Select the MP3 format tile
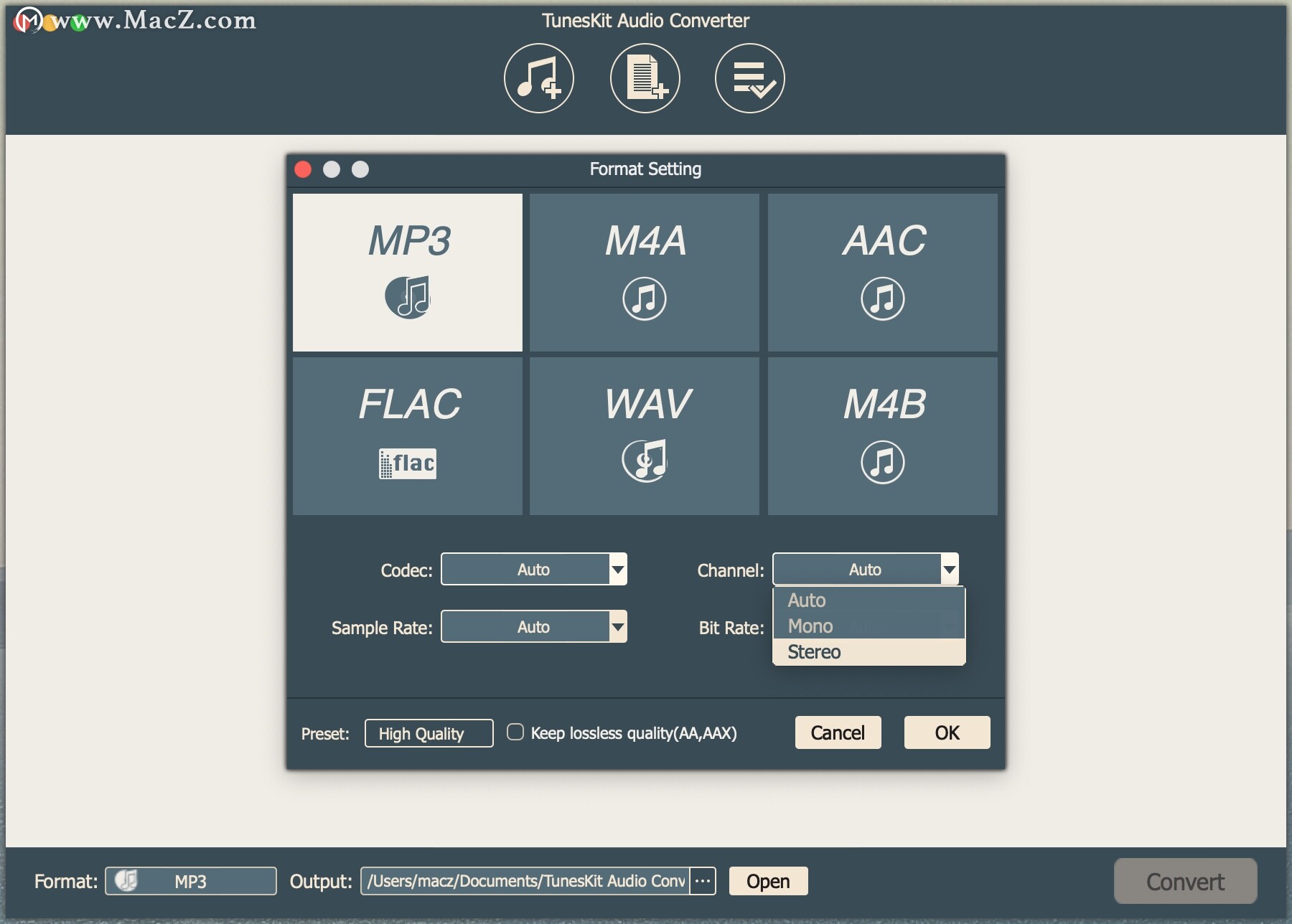Image resolution: width=1292 pixels, height=924 pixels. click(408, 273)
